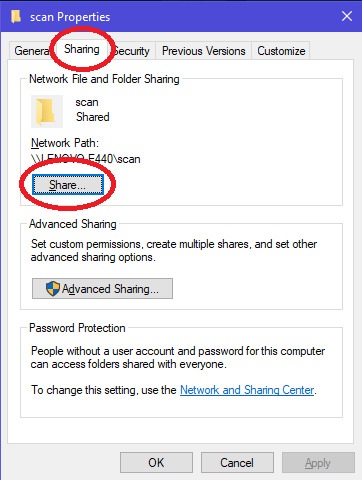Click the Password Protection group heading
The height and width of the screenshot is (480, 362).
tap(77, 328)
